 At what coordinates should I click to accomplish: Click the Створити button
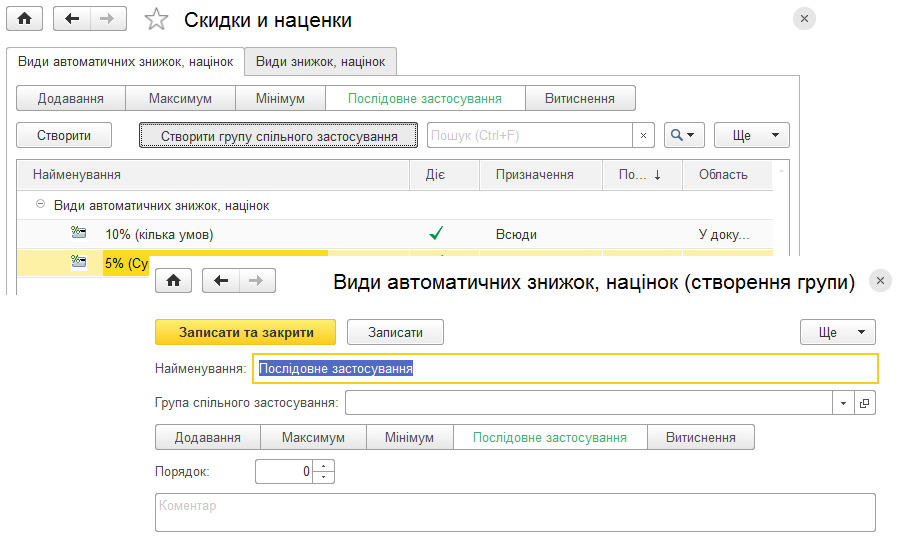coord(64,135)
